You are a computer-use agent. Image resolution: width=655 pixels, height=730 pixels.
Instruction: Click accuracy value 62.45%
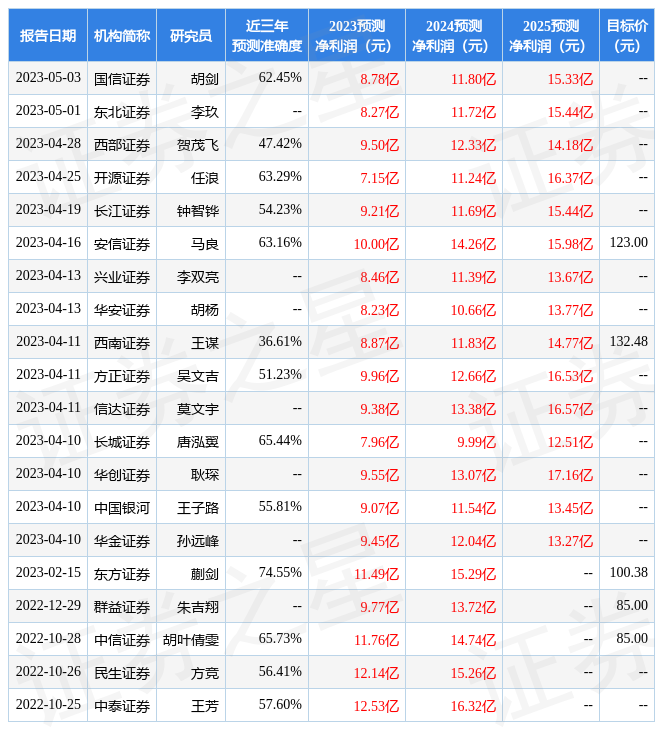[x=280, y=77]
